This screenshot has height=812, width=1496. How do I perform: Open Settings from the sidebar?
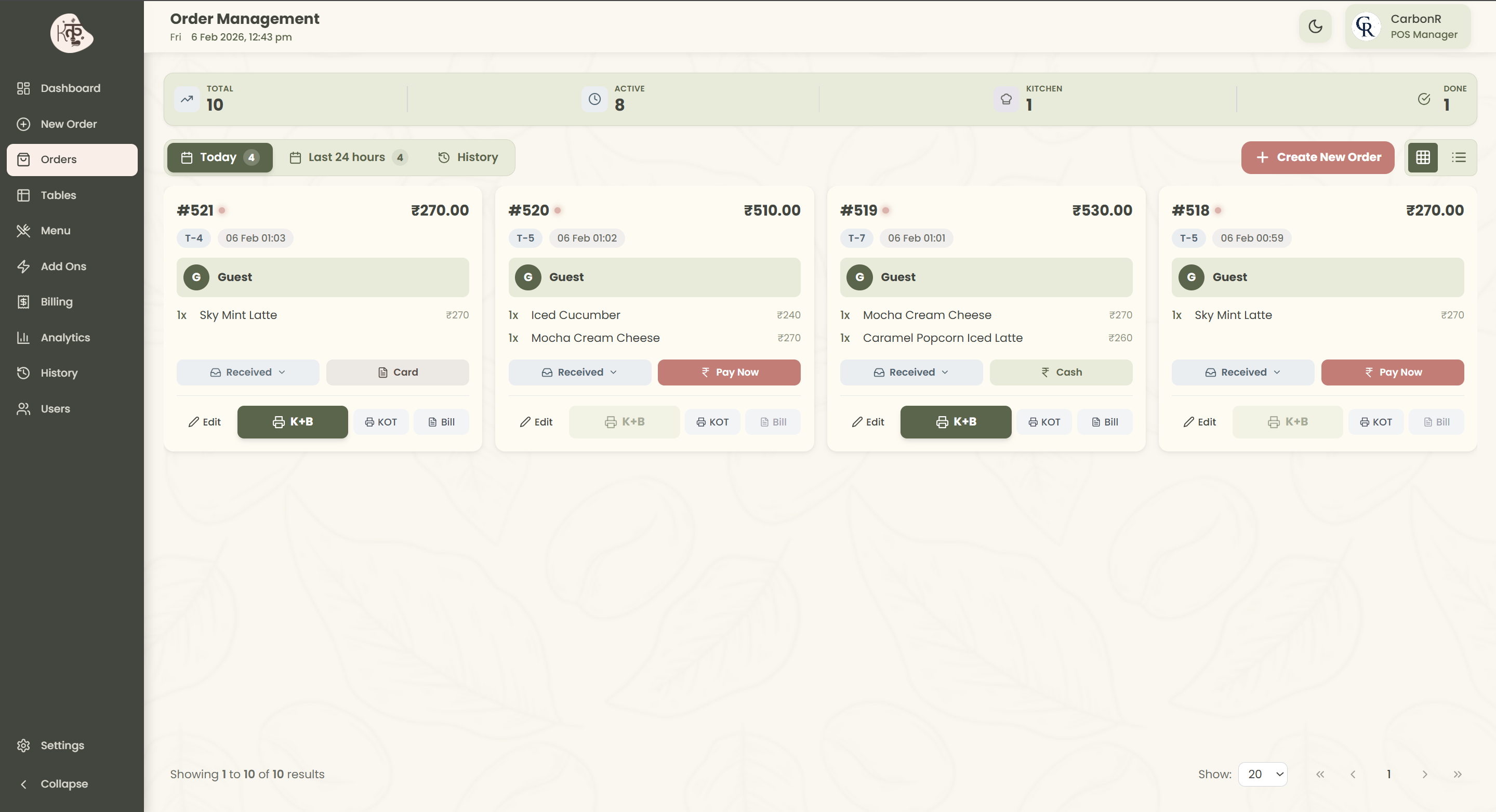[61, 746]
